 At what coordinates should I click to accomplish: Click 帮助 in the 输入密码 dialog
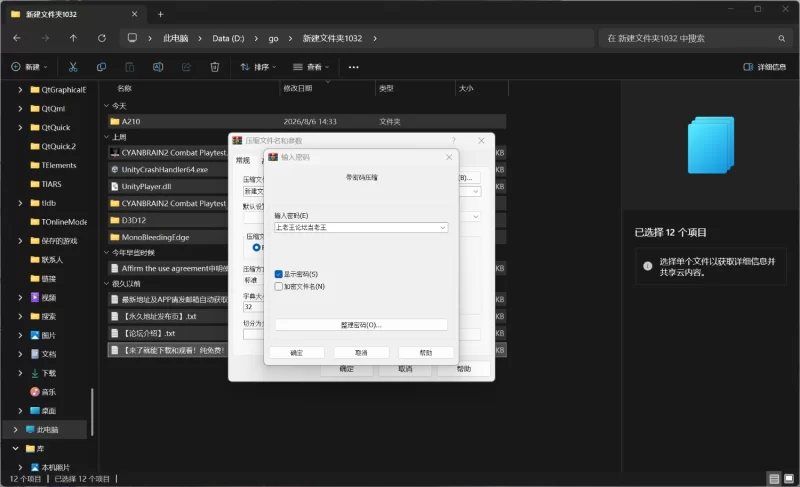[426, 352]
